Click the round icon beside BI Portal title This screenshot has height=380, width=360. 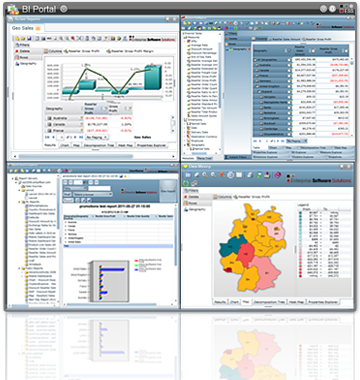click(64, 9)
